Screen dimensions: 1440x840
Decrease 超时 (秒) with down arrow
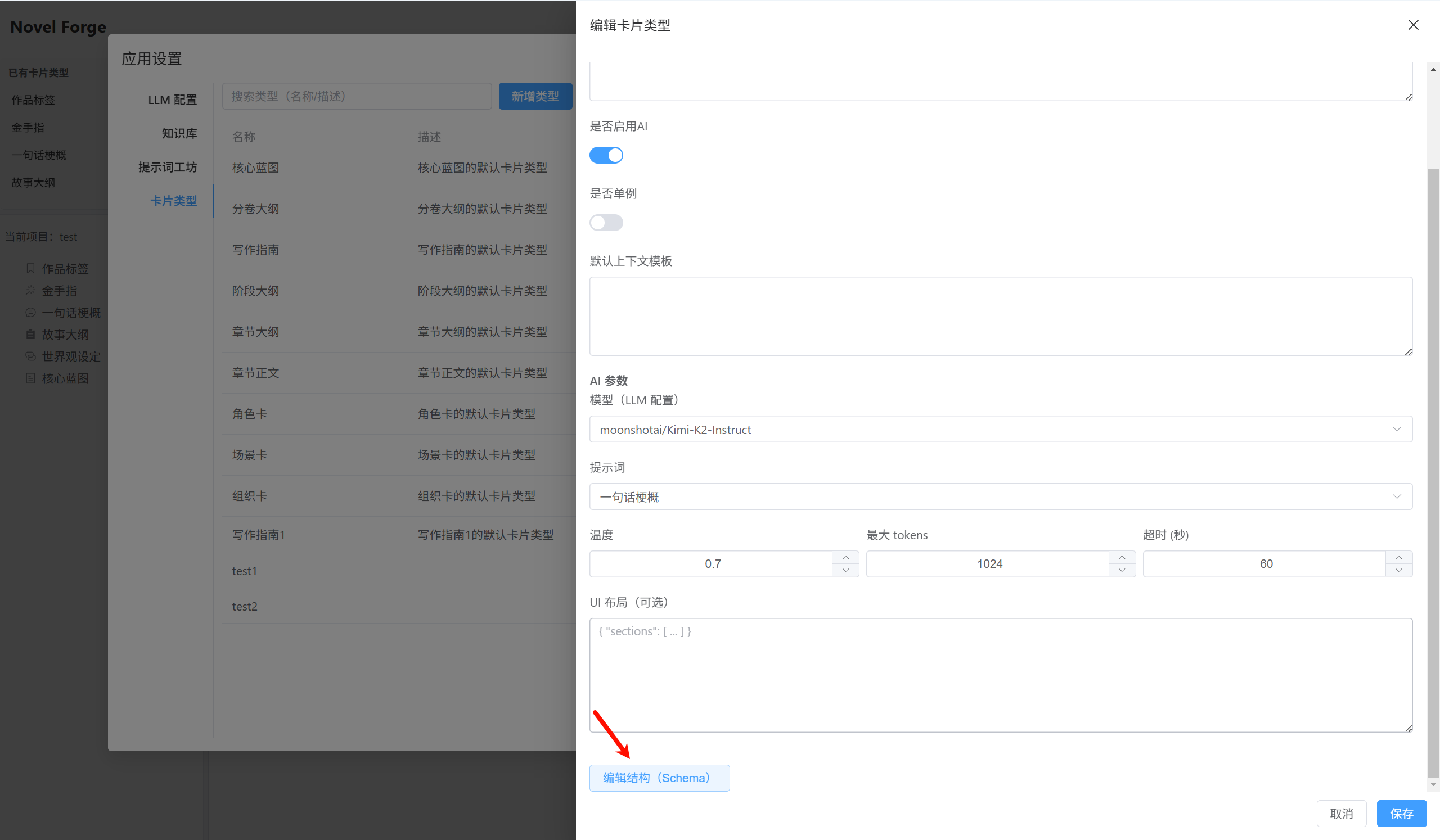(1398, 571)
